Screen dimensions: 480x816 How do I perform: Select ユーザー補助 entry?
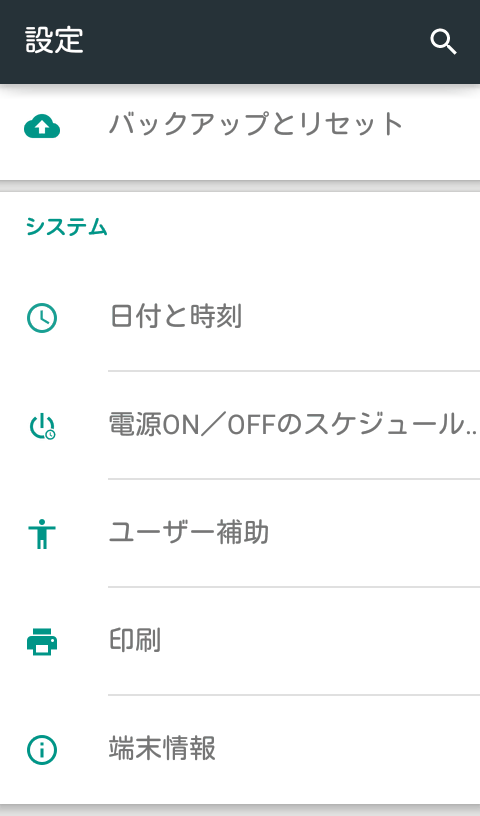(240, 533)
